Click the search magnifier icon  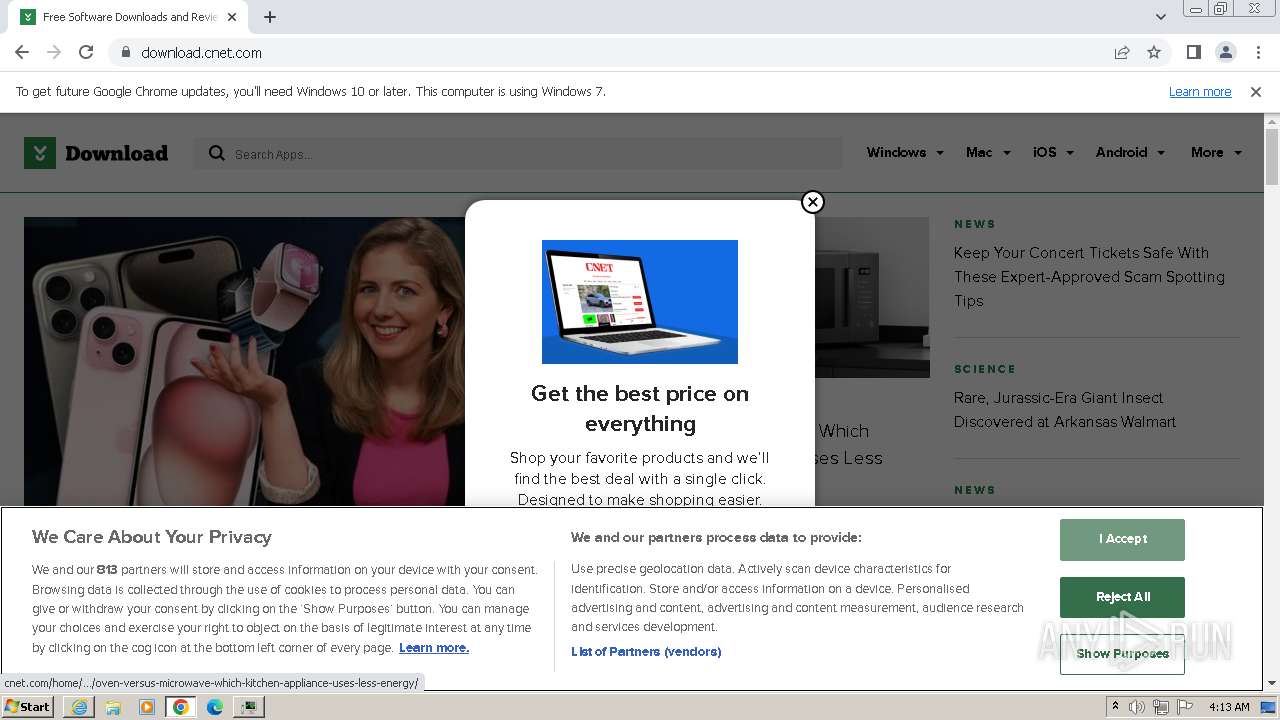216,153
